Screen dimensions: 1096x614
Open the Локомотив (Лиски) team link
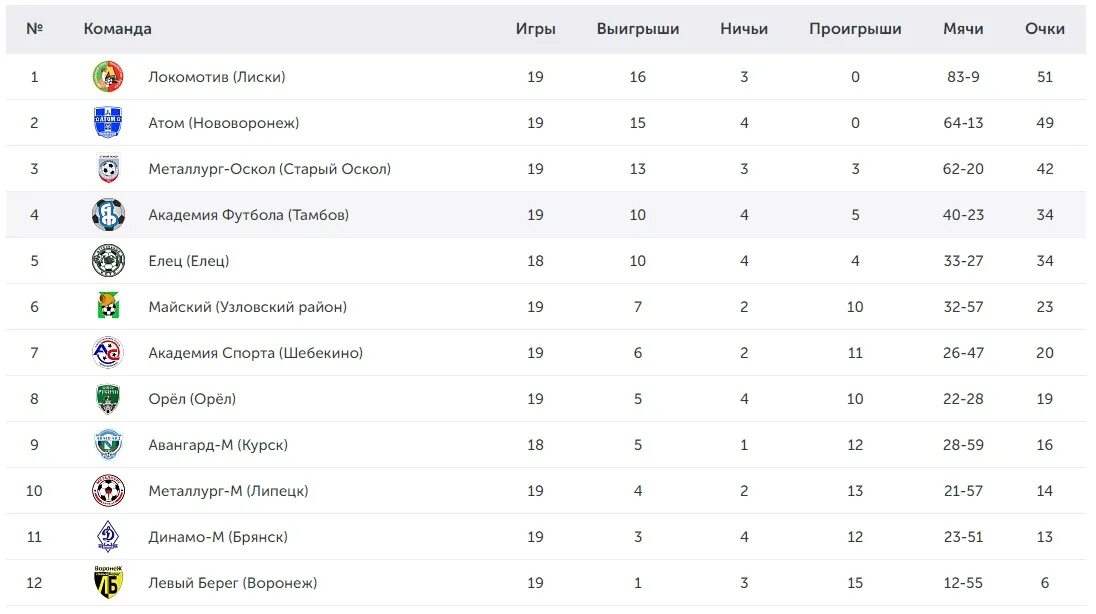click(x=217, y=77)
